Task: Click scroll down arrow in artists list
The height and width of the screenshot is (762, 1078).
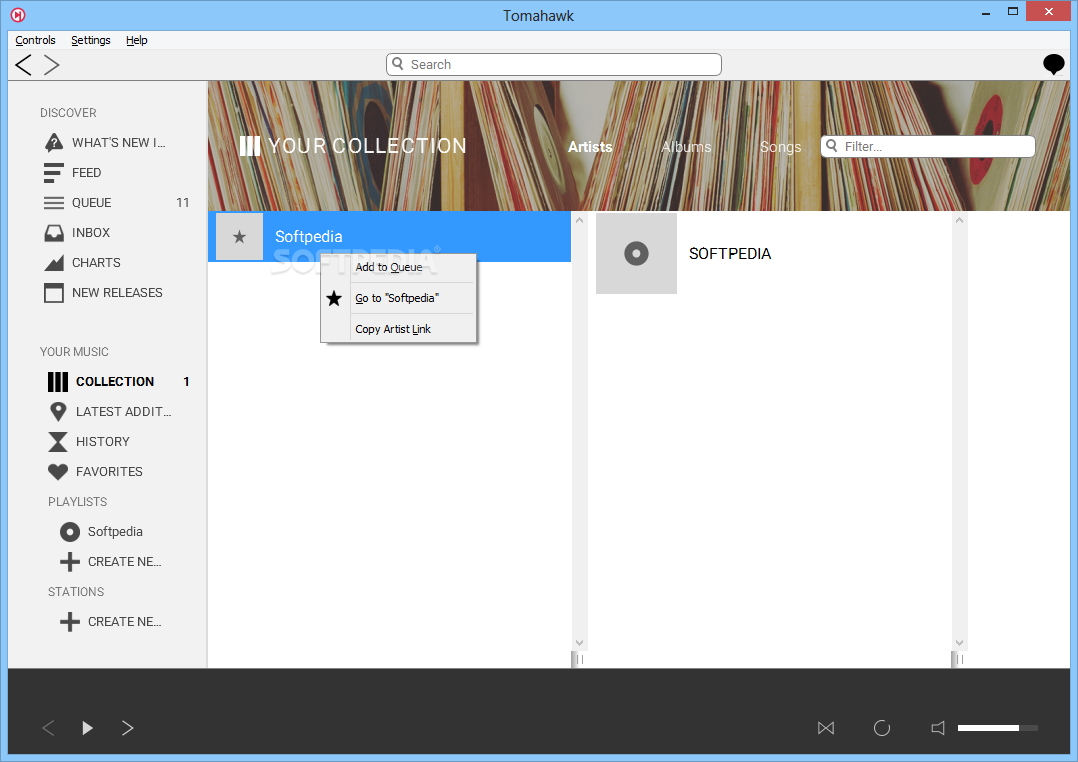Action: 580,643
